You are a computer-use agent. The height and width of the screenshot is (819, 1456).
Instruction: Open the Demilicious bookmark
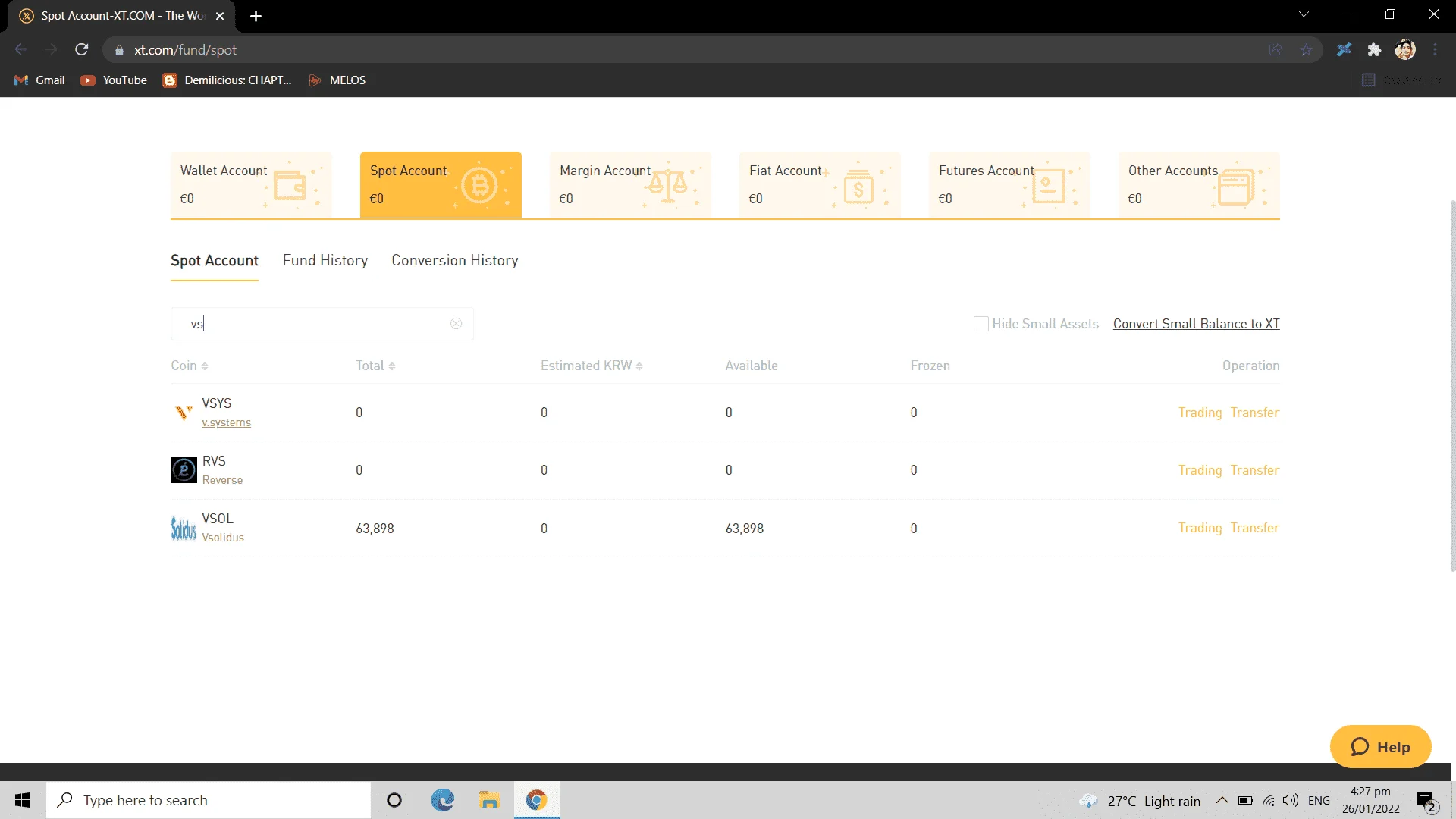pyautogui.click(x=227, y=80)
